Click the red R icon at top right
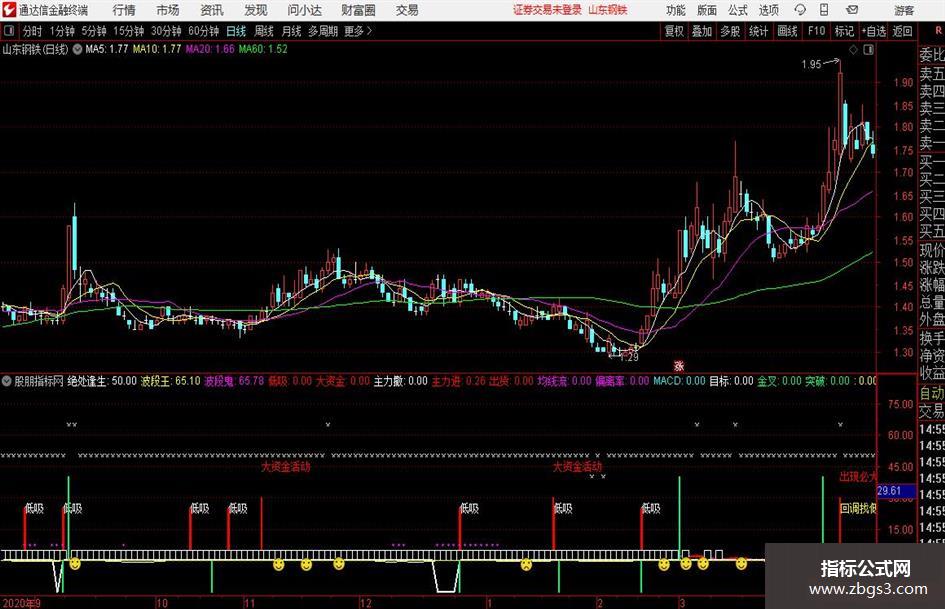 click(938, 31)
